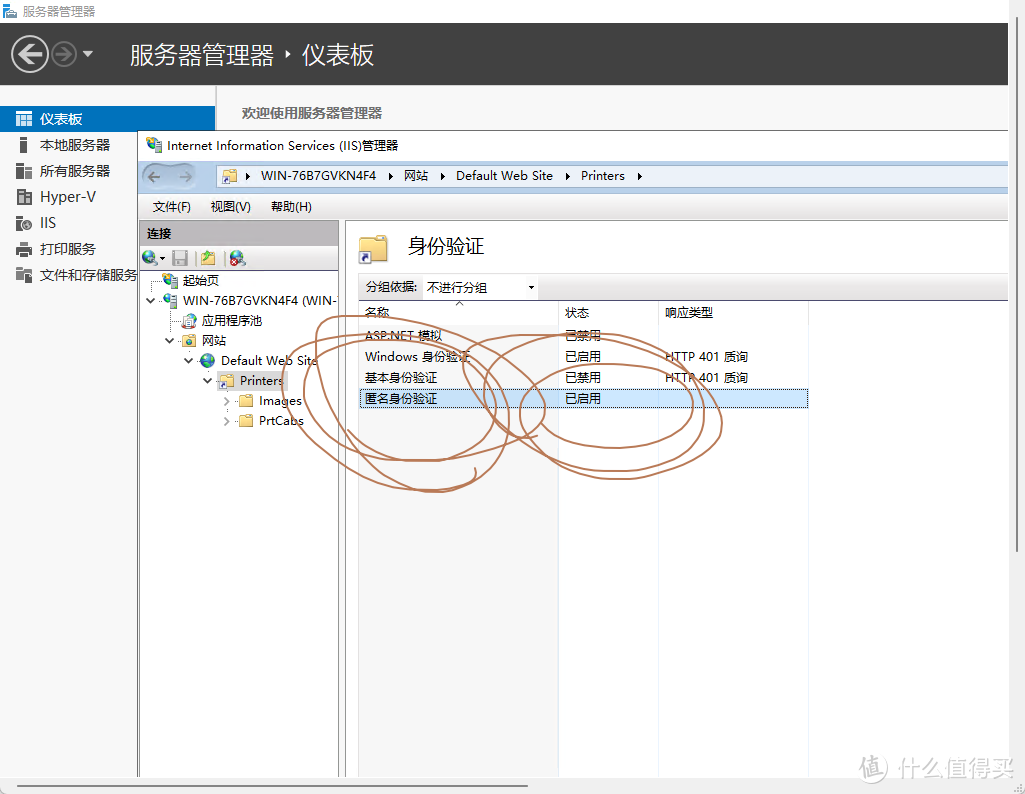Open the 视图(V) menu
The height and width of the screenshot is (794, 1025).
(230, 206)
